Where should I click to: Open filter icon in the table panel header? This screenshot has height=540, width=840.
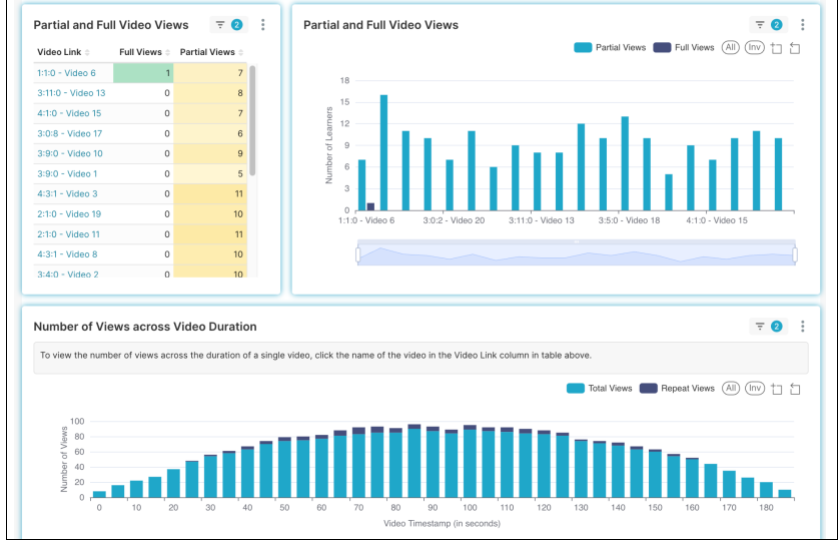click(221, 25)
